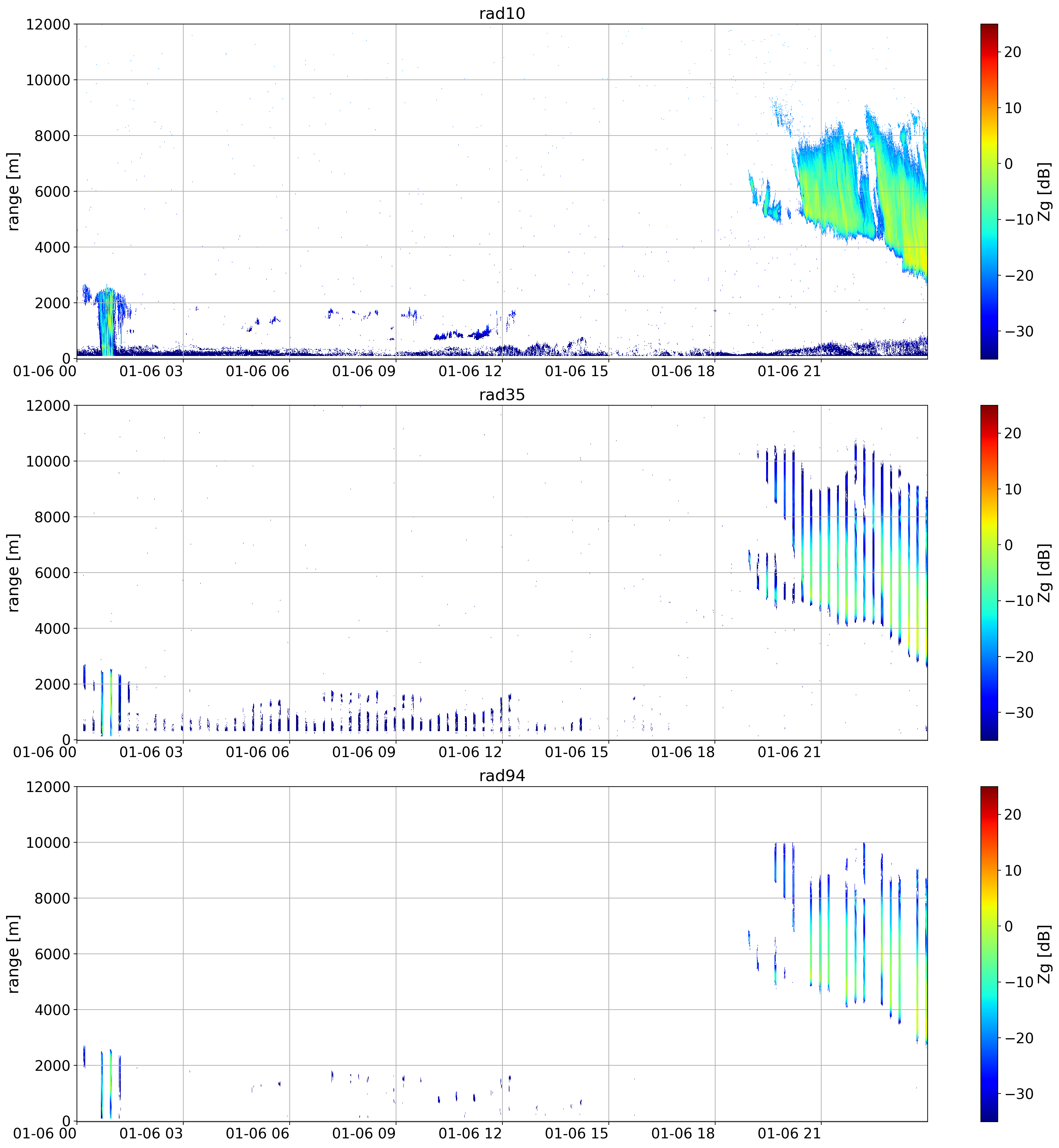Image resolution: width=1059 pixels, height=1148 pixels.
Task: Click the −10 label on rad94 colorbar
Action: coord(1019,982)
